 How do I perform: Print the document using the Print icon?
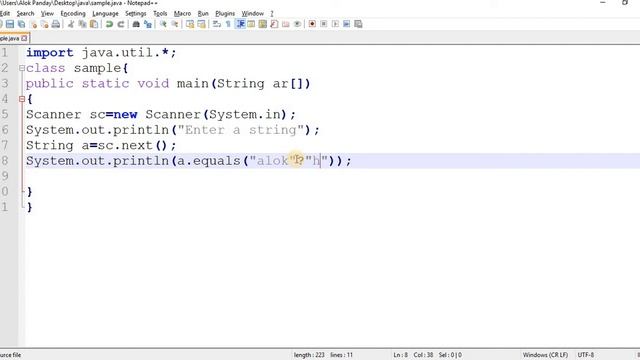click(56, 24)
